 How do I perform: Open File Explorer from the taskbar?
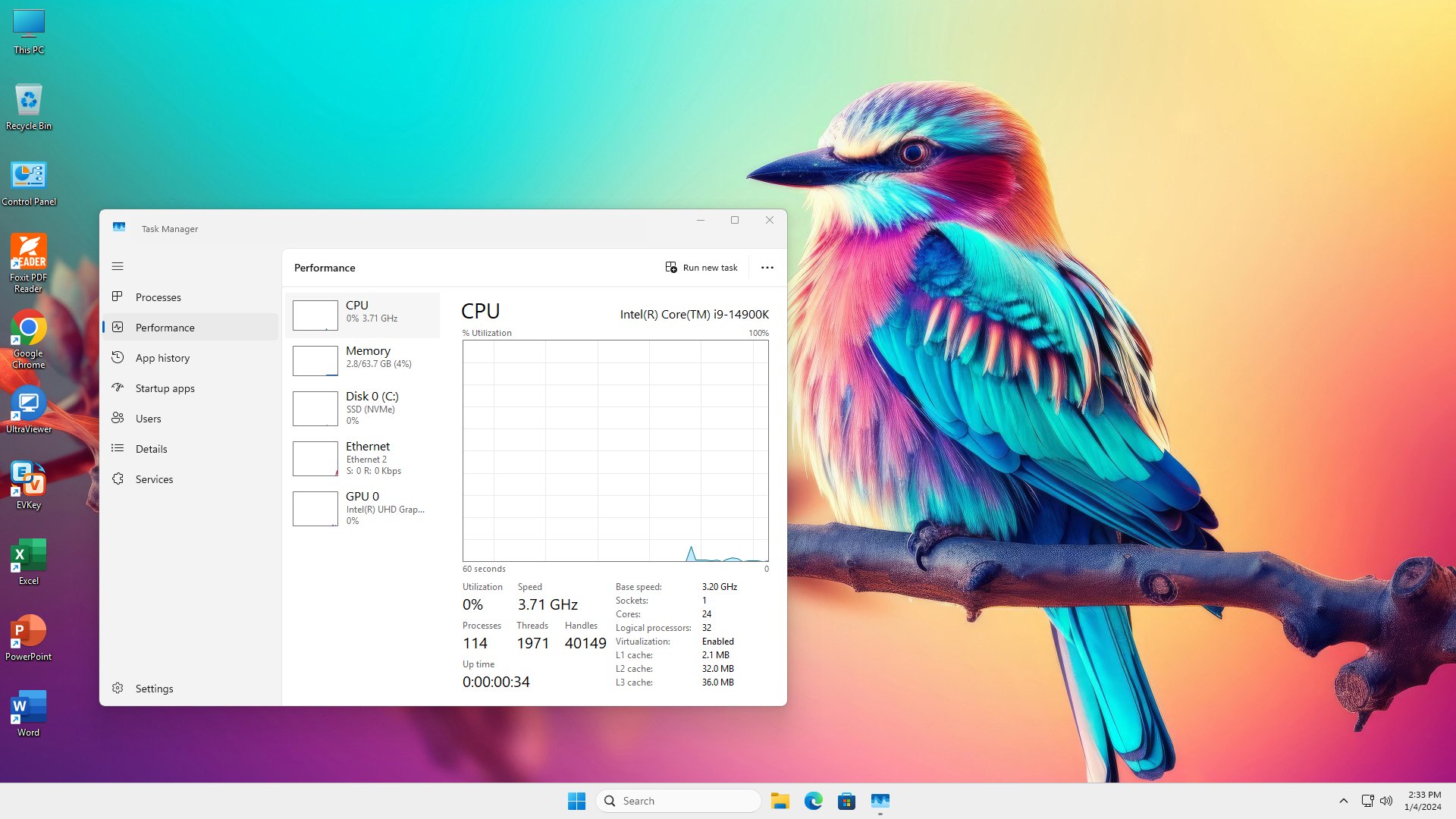coord(780,801)
